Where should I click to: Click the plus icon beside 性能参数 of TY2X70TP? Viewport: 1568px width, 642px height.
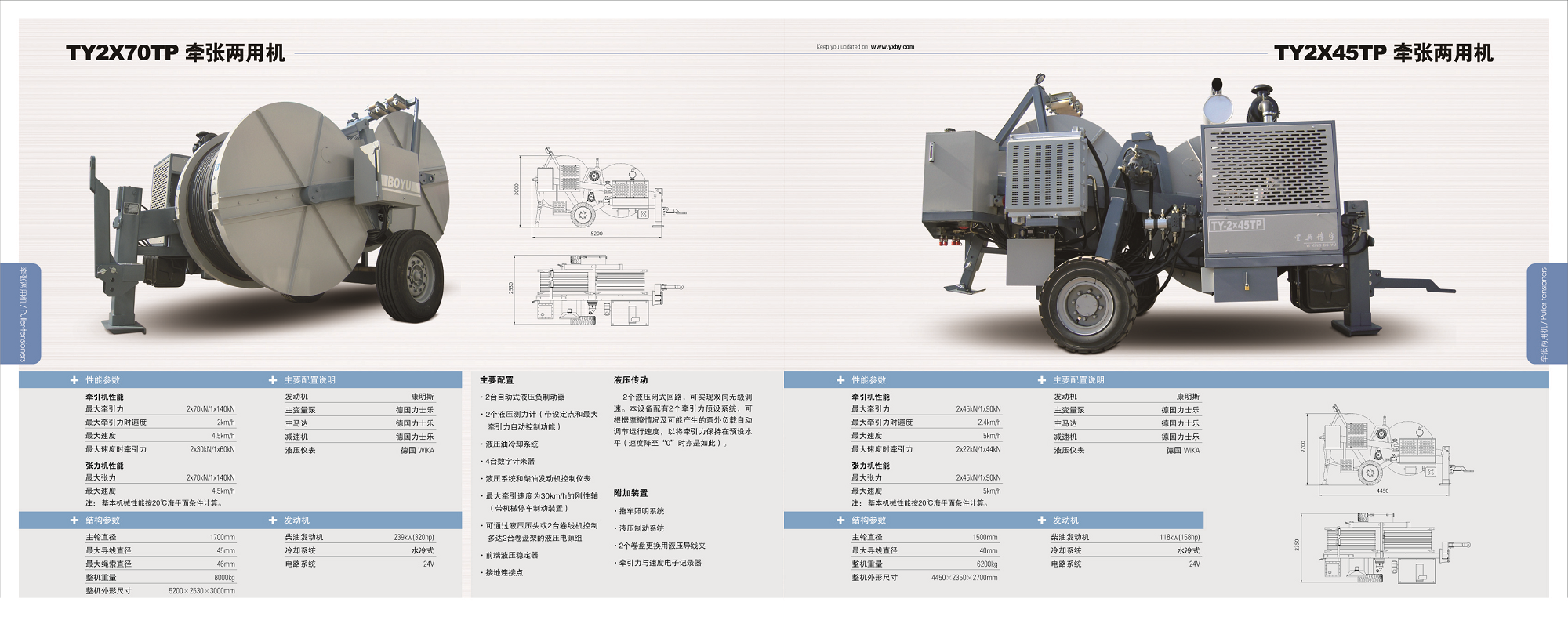74,380
